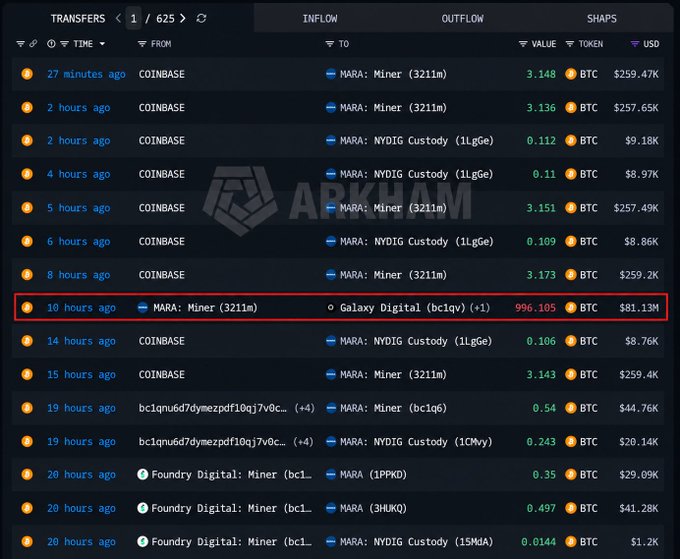The width and height of the screenshot is (680, 559).
Task: Open MARA: Miner (bc1q6) recipient
Action: tap(393, 408)
